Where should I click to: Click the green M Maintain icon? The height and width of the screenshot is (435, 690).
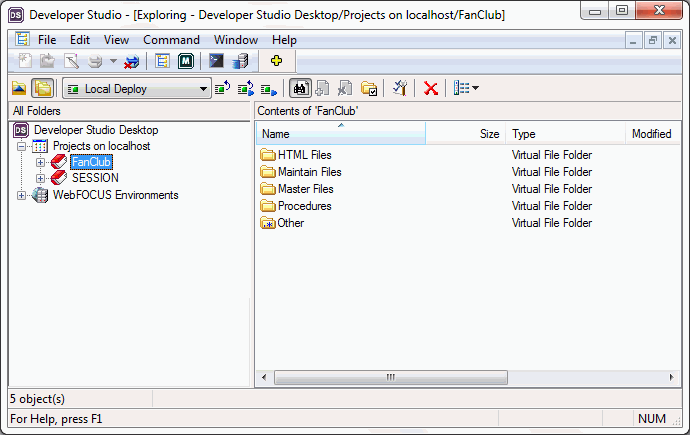(186, 61)
